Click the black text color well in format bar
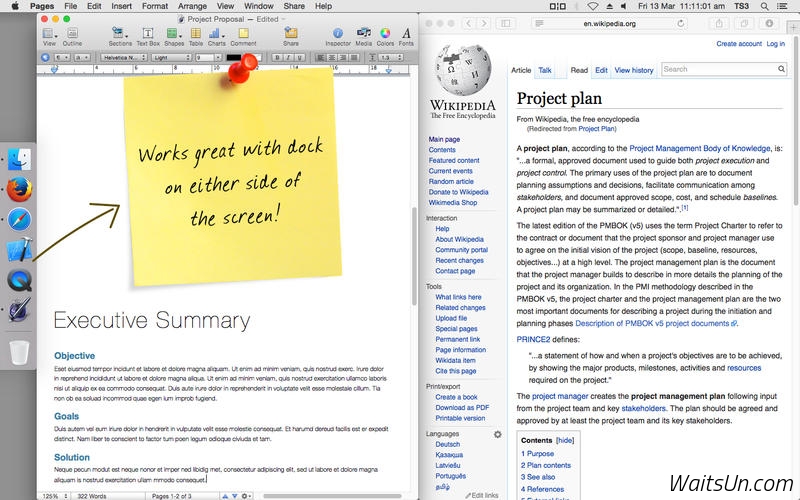800x500 pixels. click(234, 58)
